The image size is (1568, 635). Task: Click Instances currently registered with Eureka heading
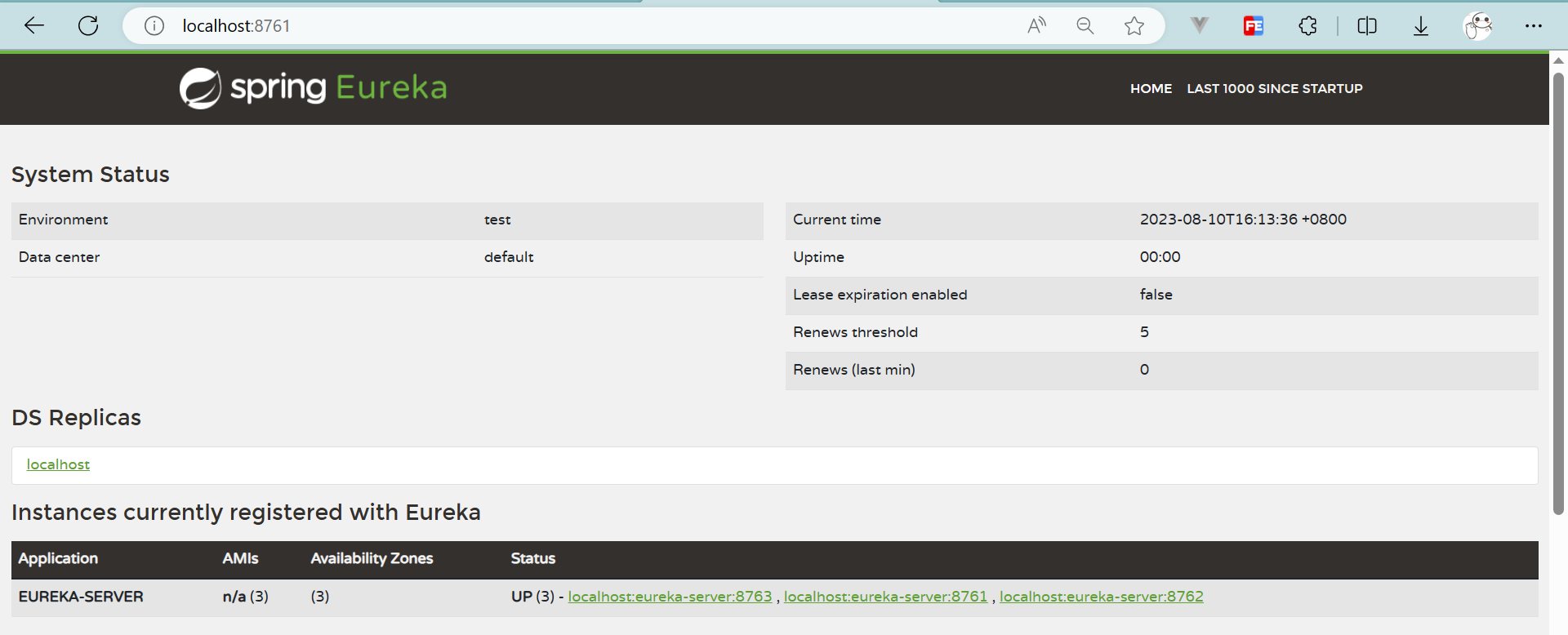click(246, 513)
